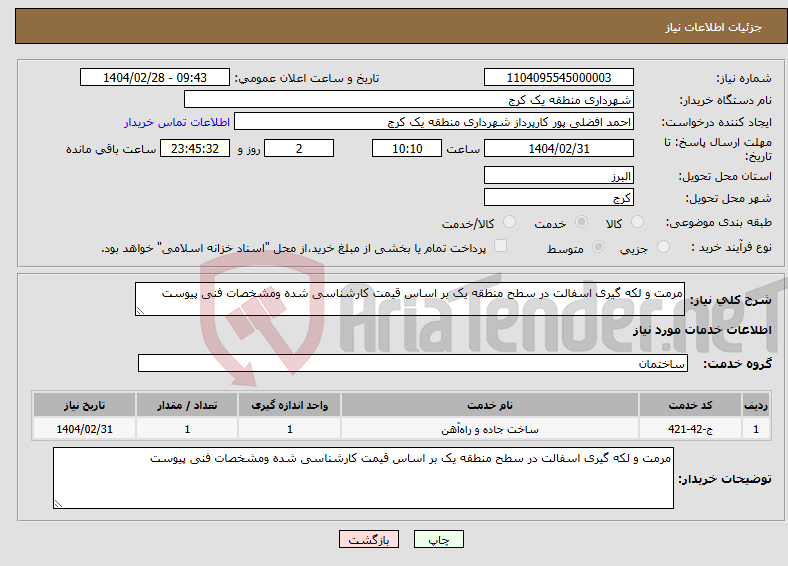Click the ردیف column header

756,405
